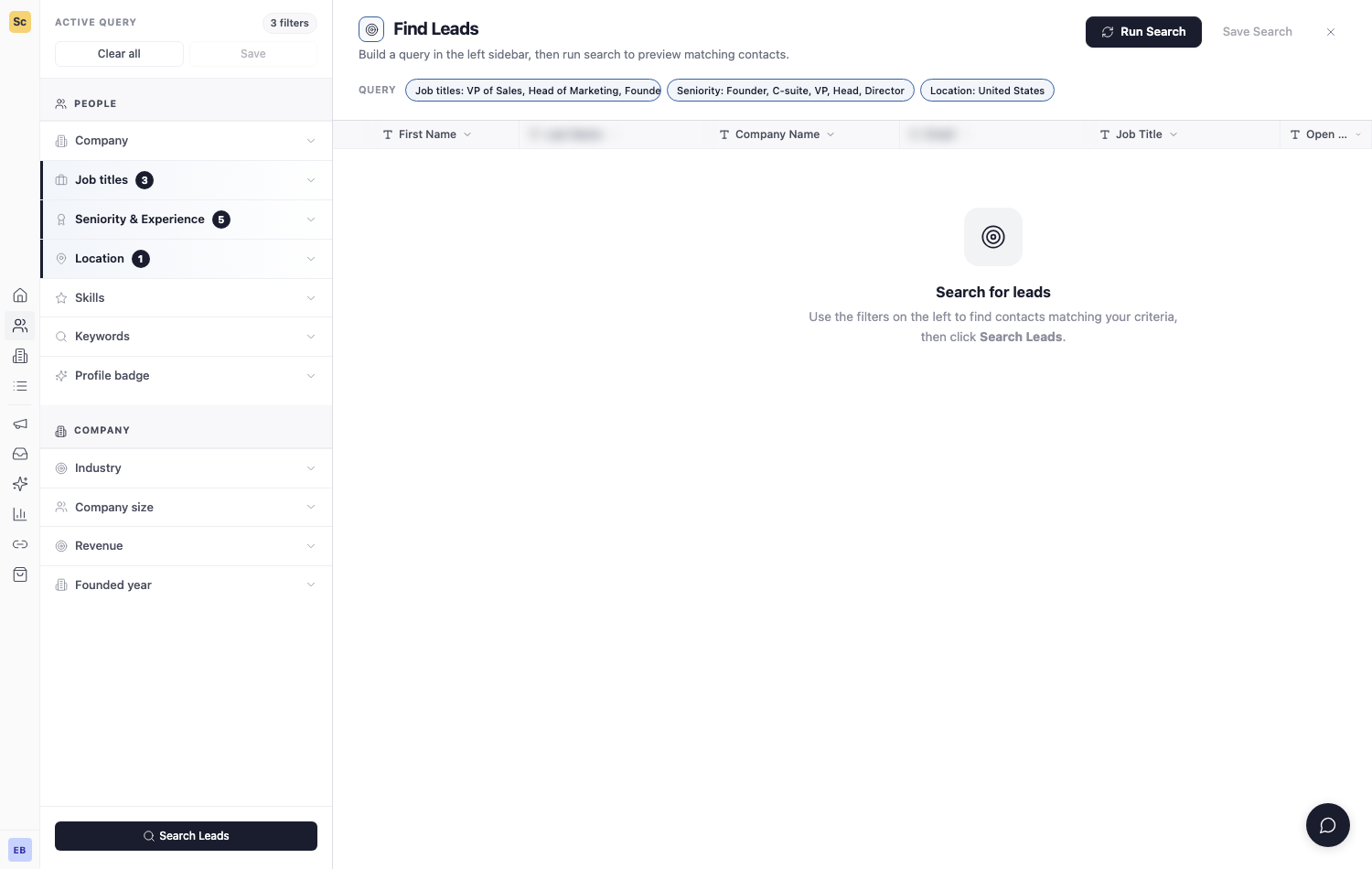Open the First Name column menu

(x=467, y=134)
